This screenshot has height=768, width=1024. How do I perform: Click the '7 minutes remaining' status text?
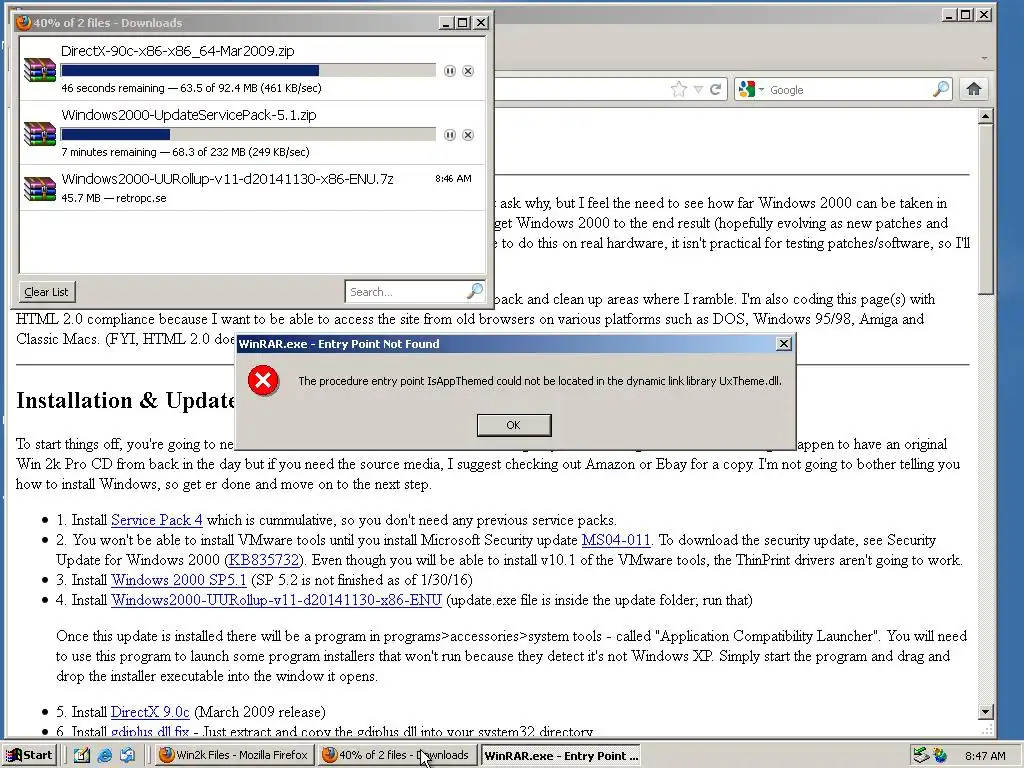pos(109,152)
